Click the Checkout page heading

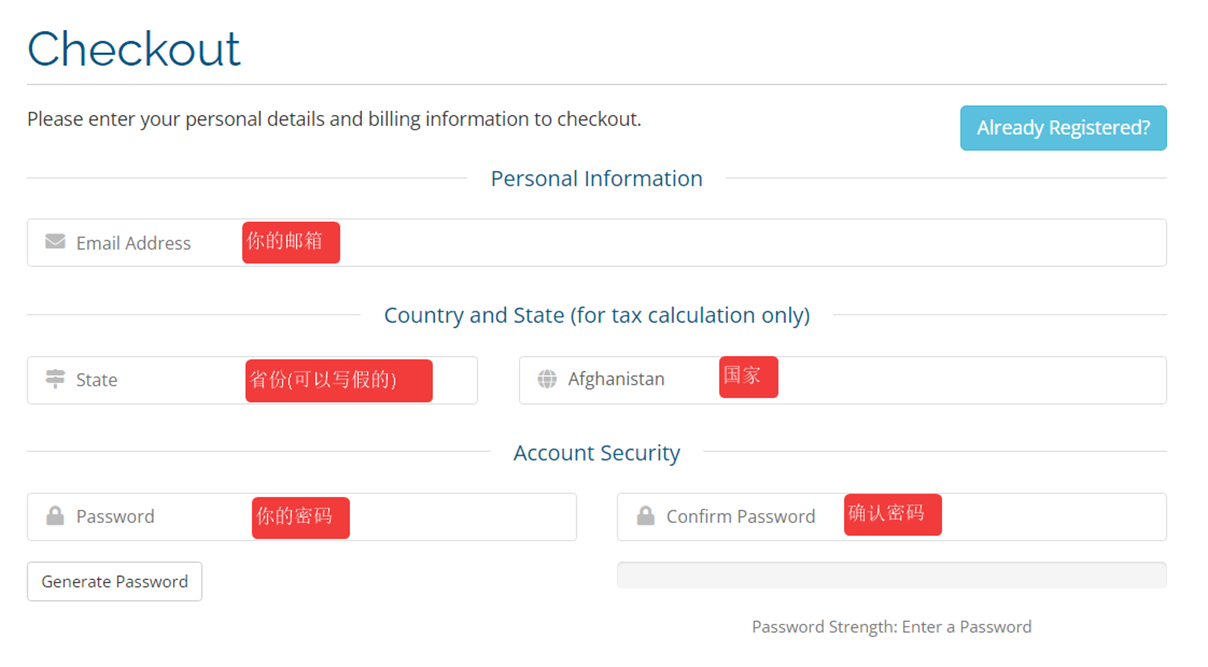134,49
